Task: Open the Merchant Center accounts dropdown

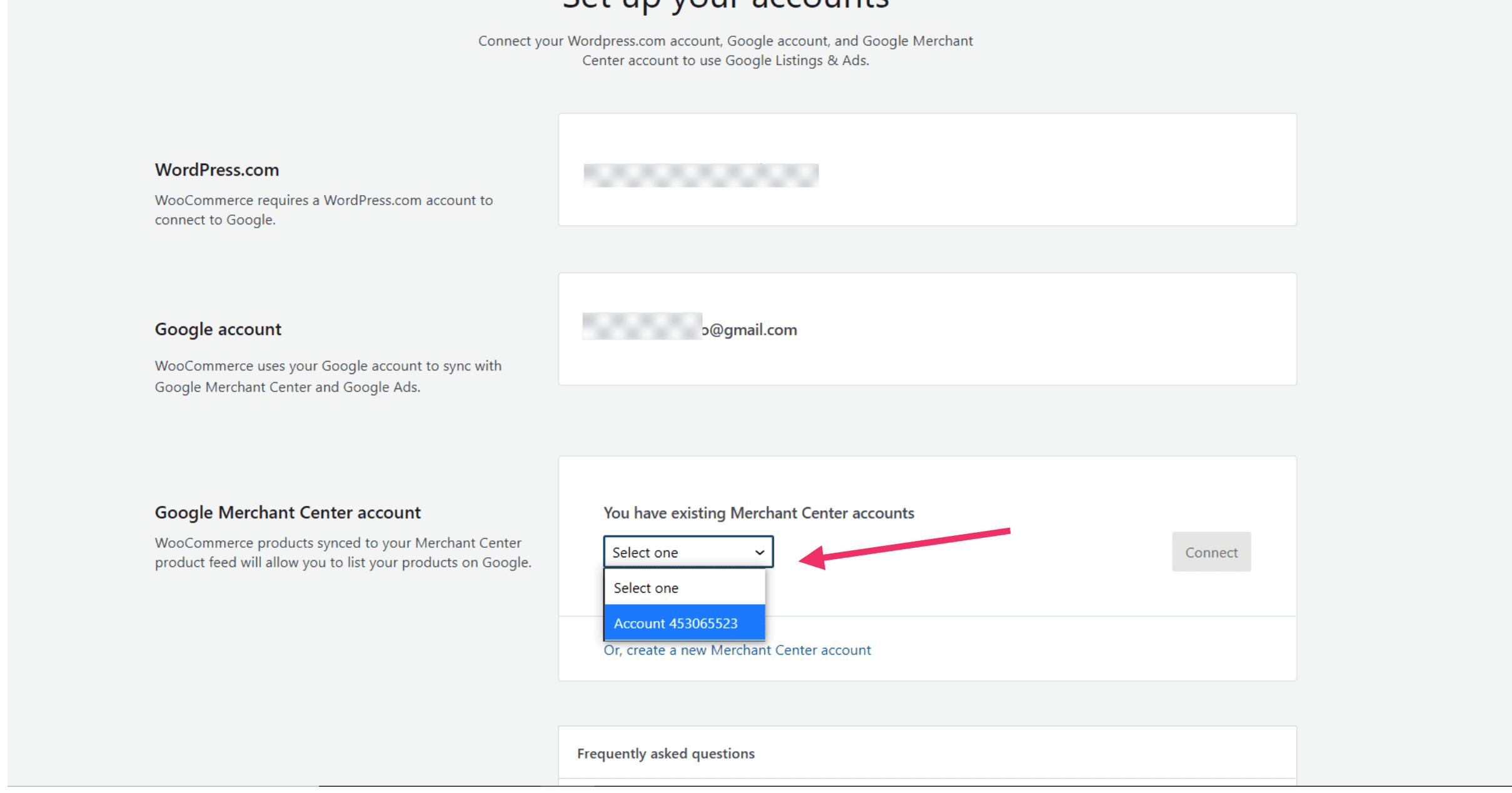Action: [x=688, y=552]
